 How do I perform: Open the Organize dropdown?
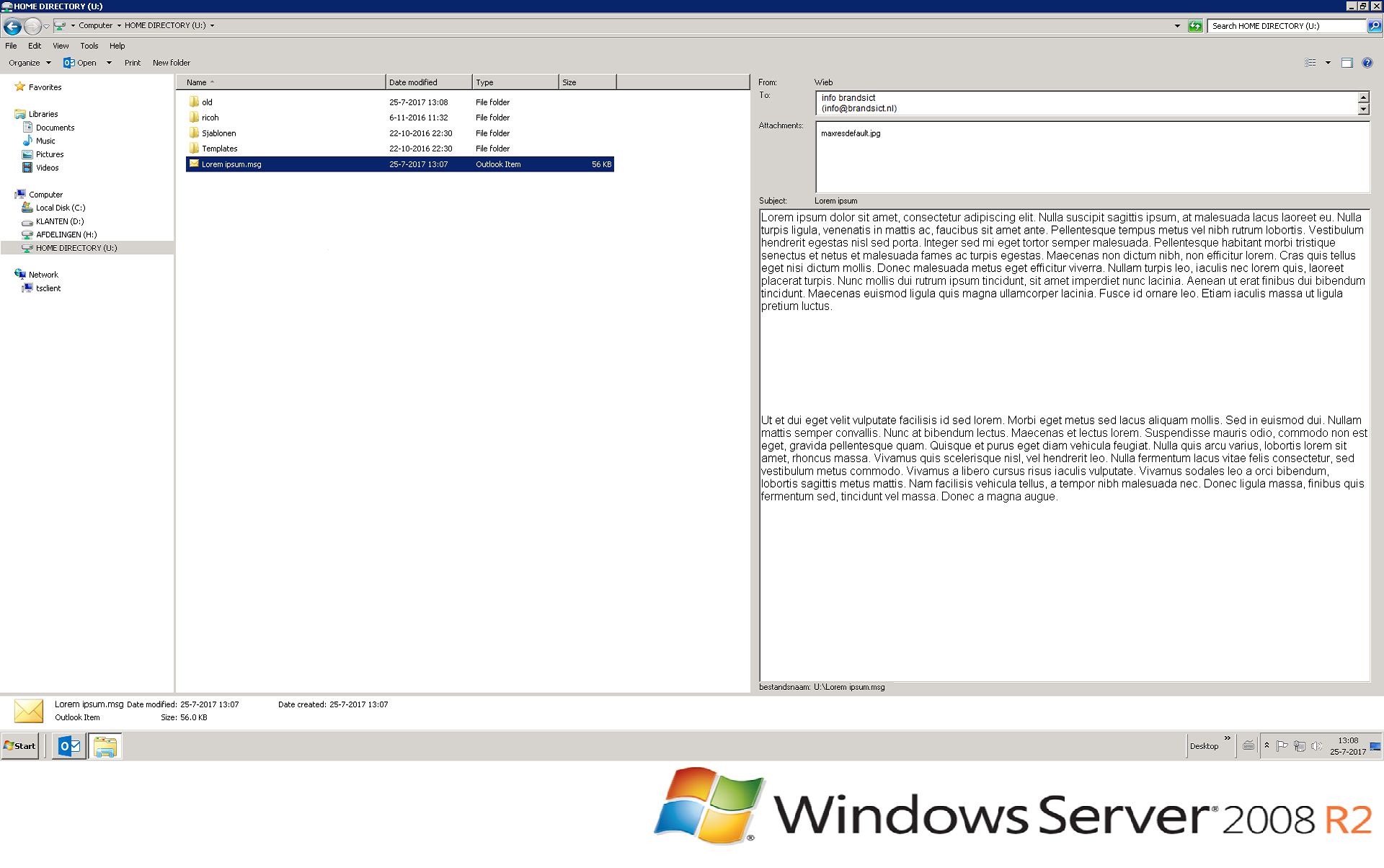click(30, 63)
